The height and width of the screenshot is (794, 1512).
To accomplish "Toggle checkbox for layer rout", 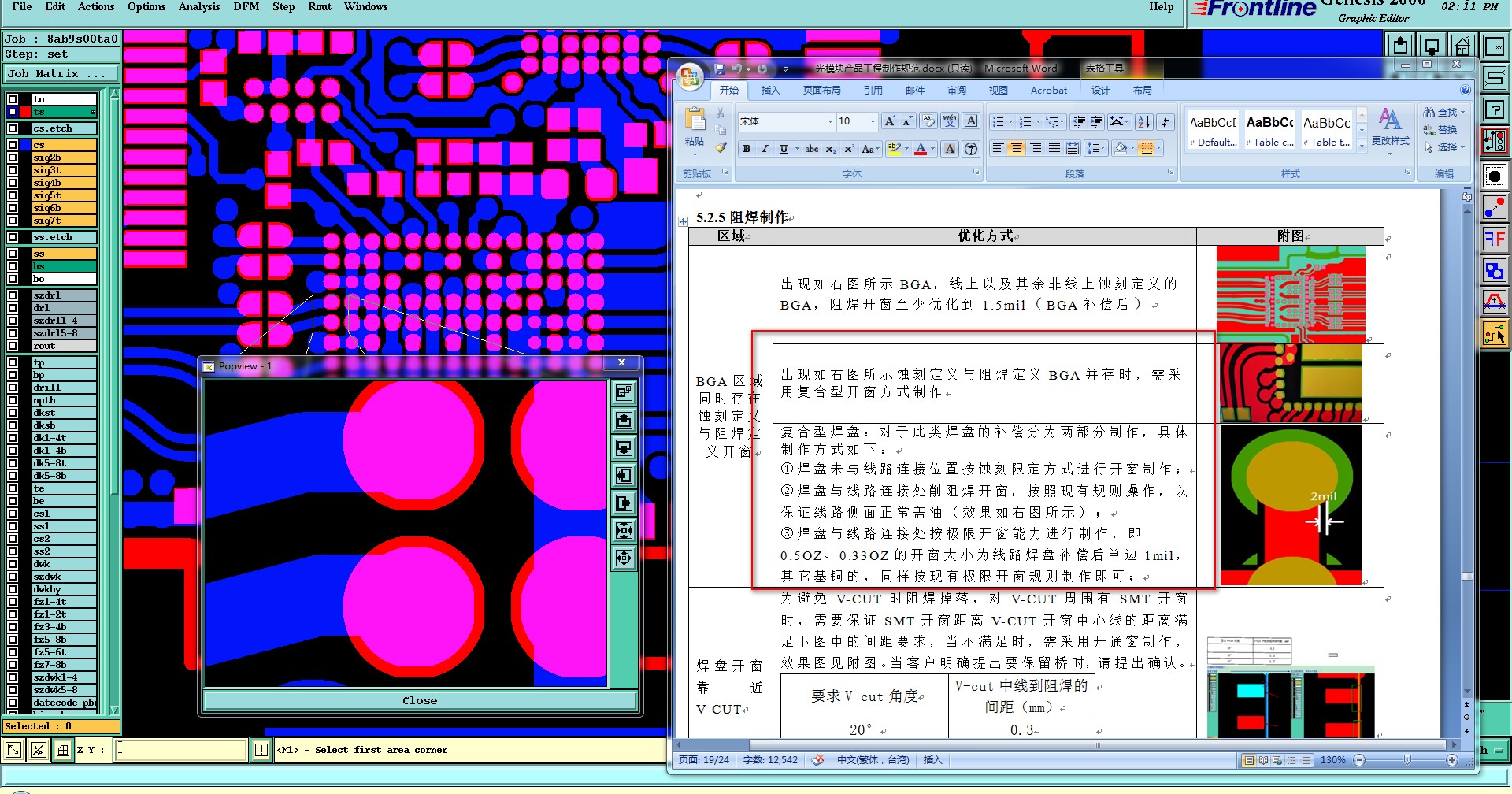I will click(13, 346).
